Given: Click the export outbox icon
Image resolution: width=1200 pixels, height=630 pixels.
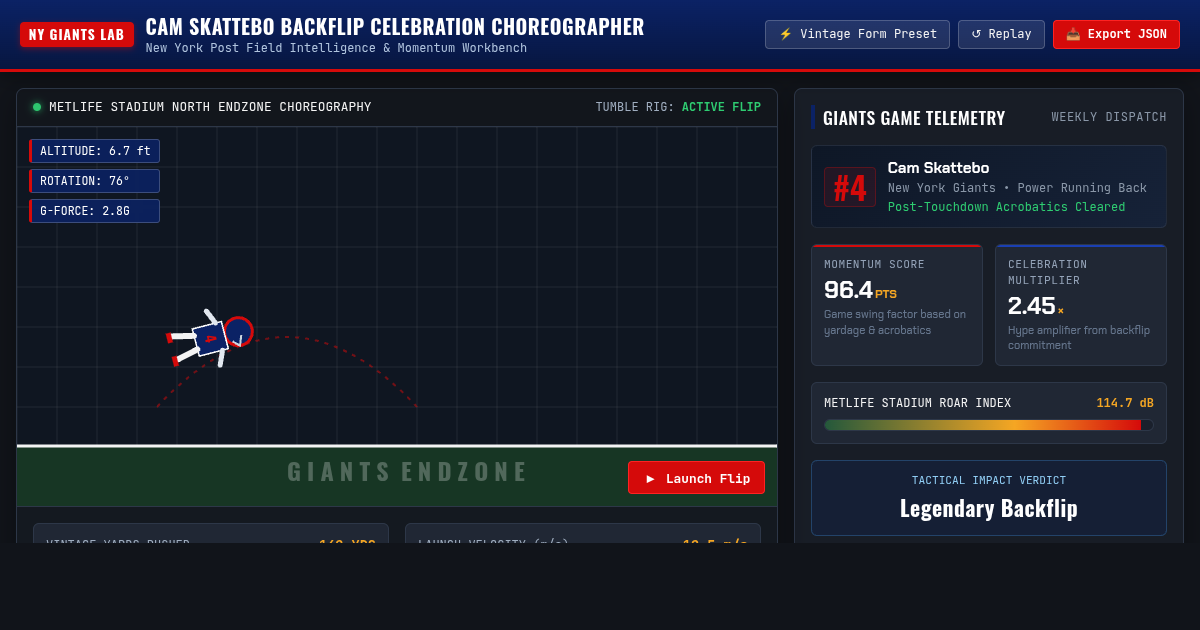Looking at the screenshot, I should tap(1073, 34).
